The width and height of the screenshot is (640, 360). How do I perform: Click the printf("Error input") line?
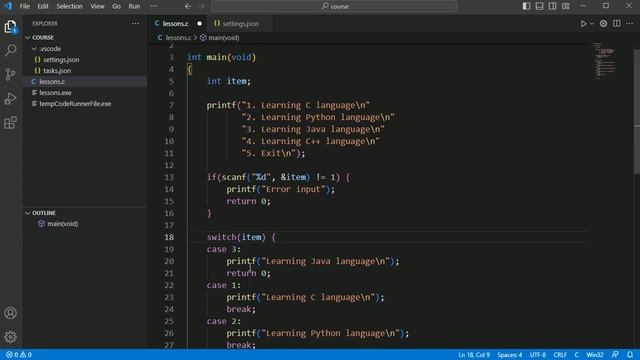[280, 189]
